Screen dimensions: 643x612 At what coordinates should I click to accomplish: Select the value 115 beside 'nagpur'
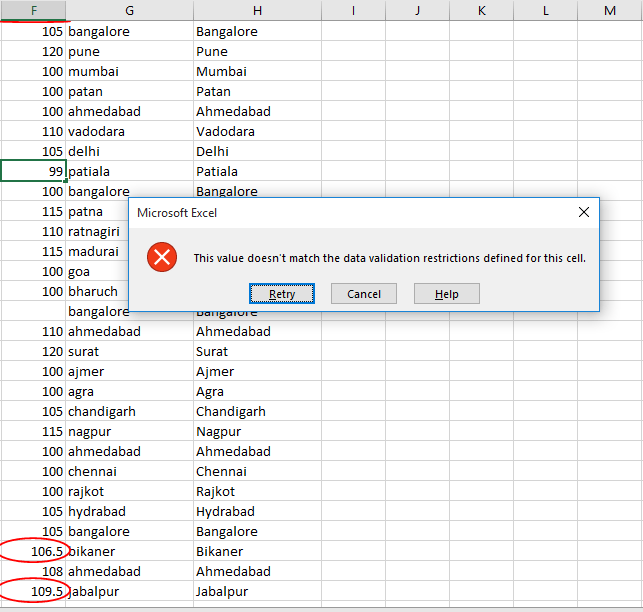[x=33, y=431]
